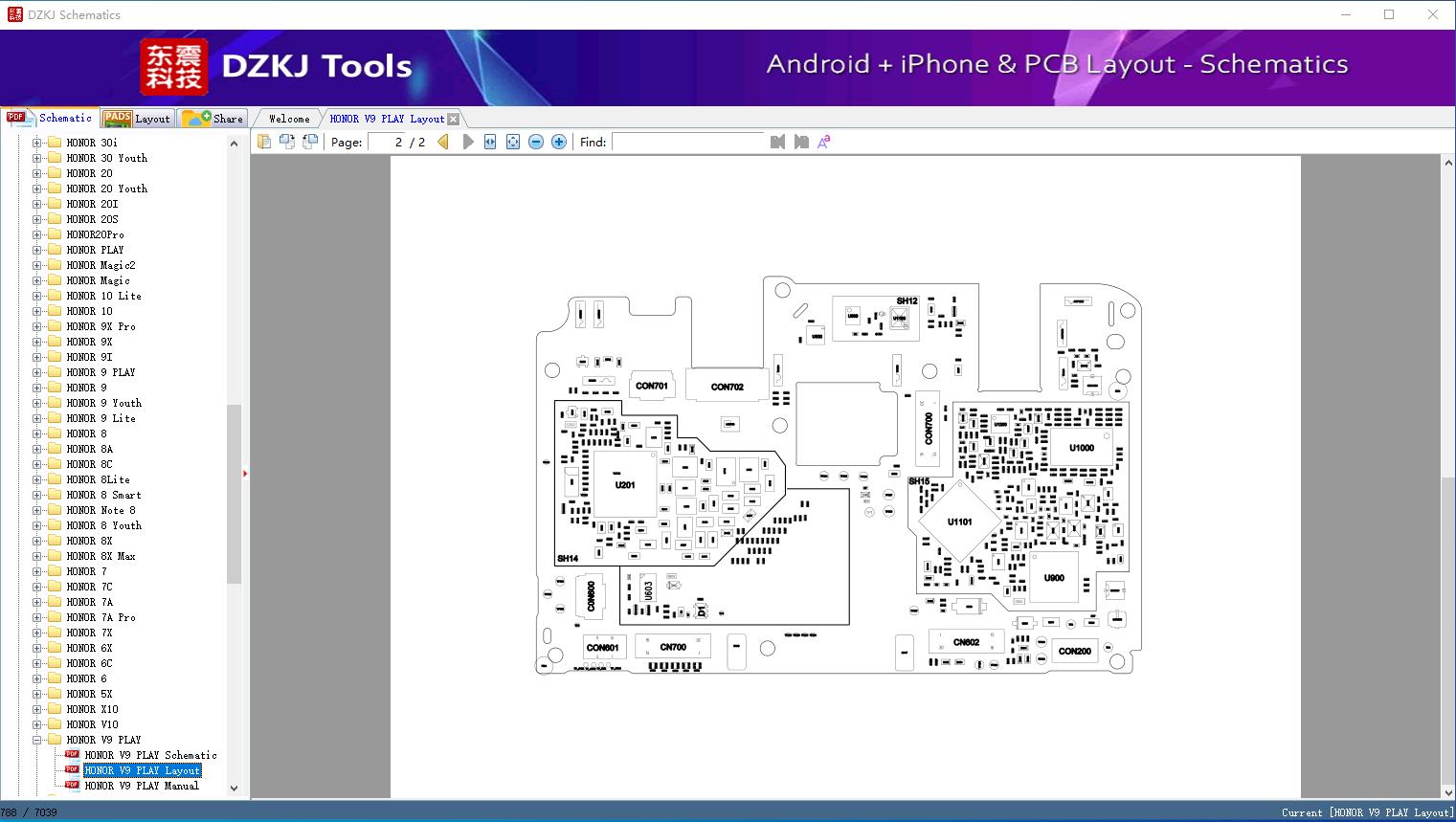
Task: Expand the HONOR X10 folder
Action: [x=37, y=709]
